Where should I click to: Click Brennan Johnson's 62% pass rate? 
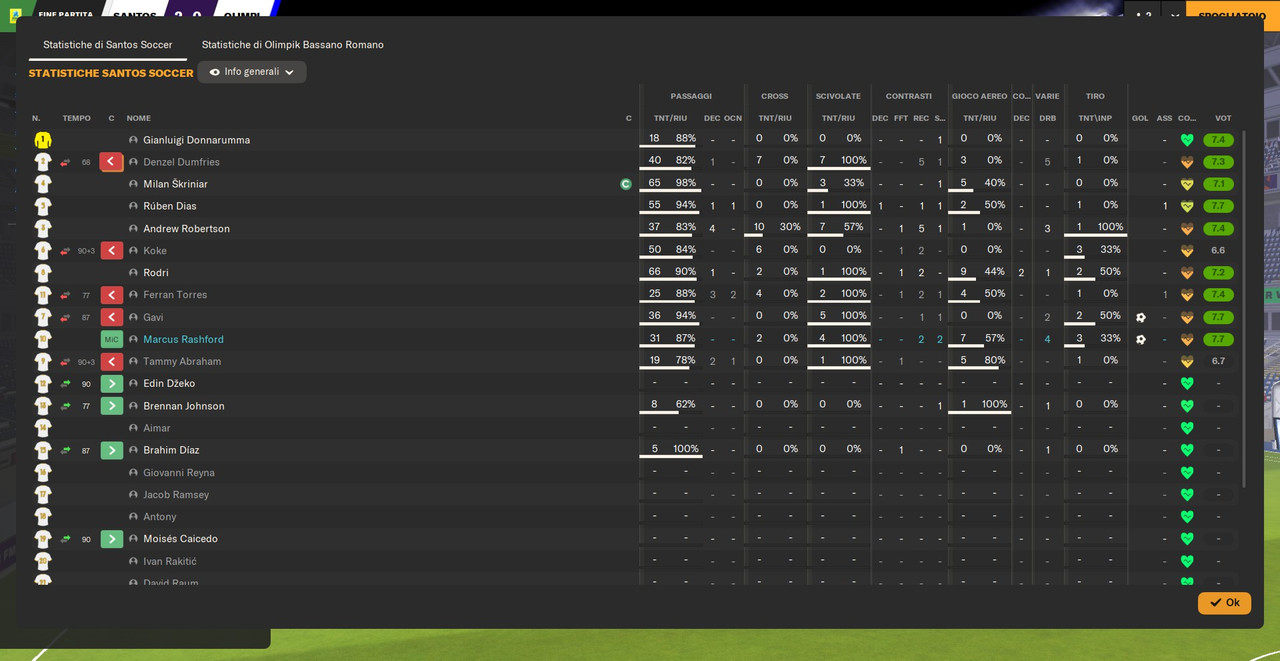pyautogui.click(x=686, y=404)
